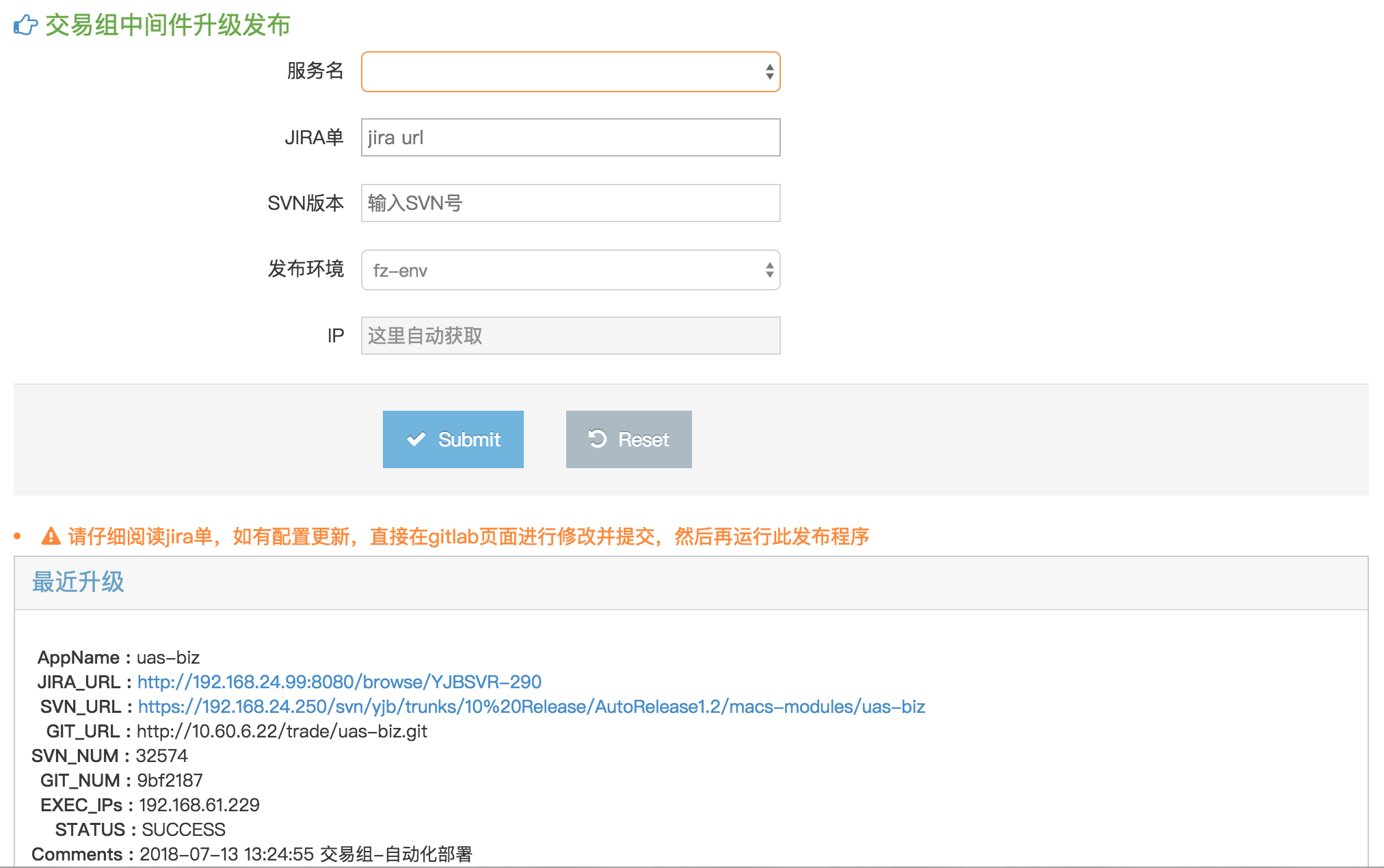The image size is (1384, 868).
Task: Click into the SVN版本 input field
Action: [570, 203]
